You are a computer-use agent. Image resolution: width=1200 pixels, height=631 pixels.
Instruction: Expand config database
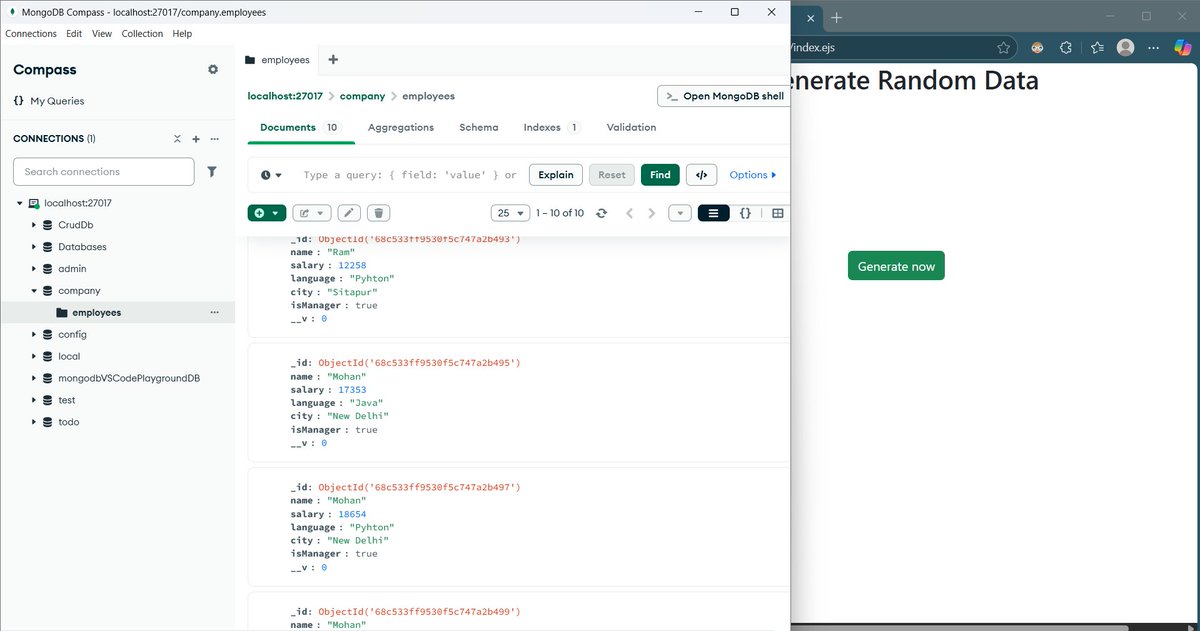pos(33,334)
